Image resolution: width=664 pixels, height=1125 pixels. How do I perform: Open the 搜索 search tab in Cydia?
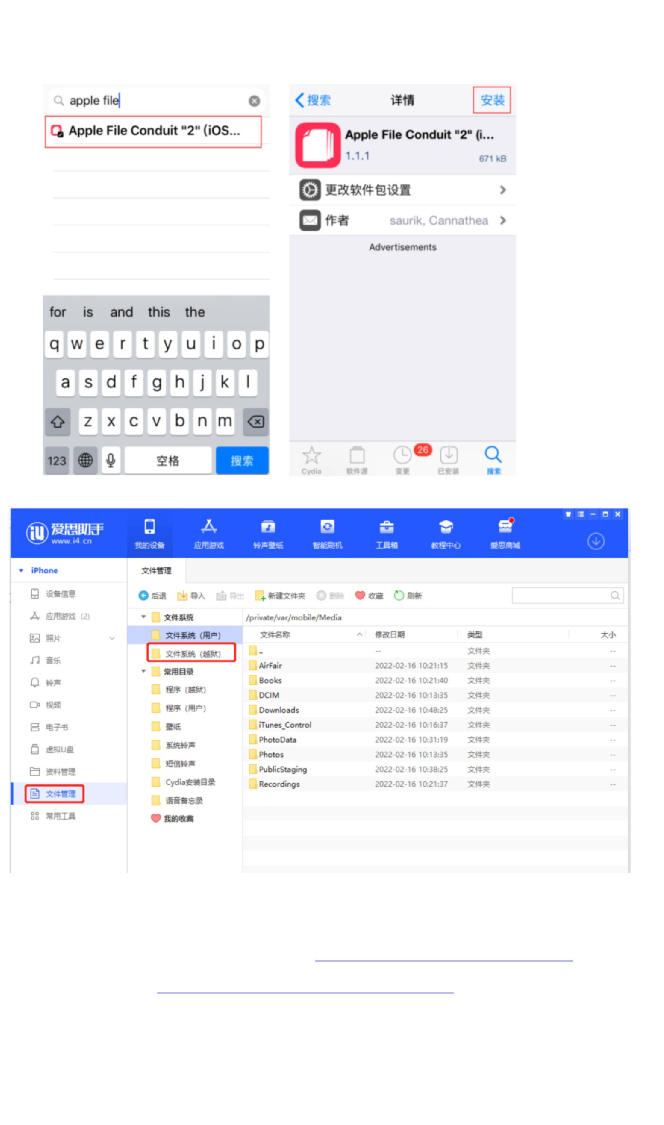493,460
